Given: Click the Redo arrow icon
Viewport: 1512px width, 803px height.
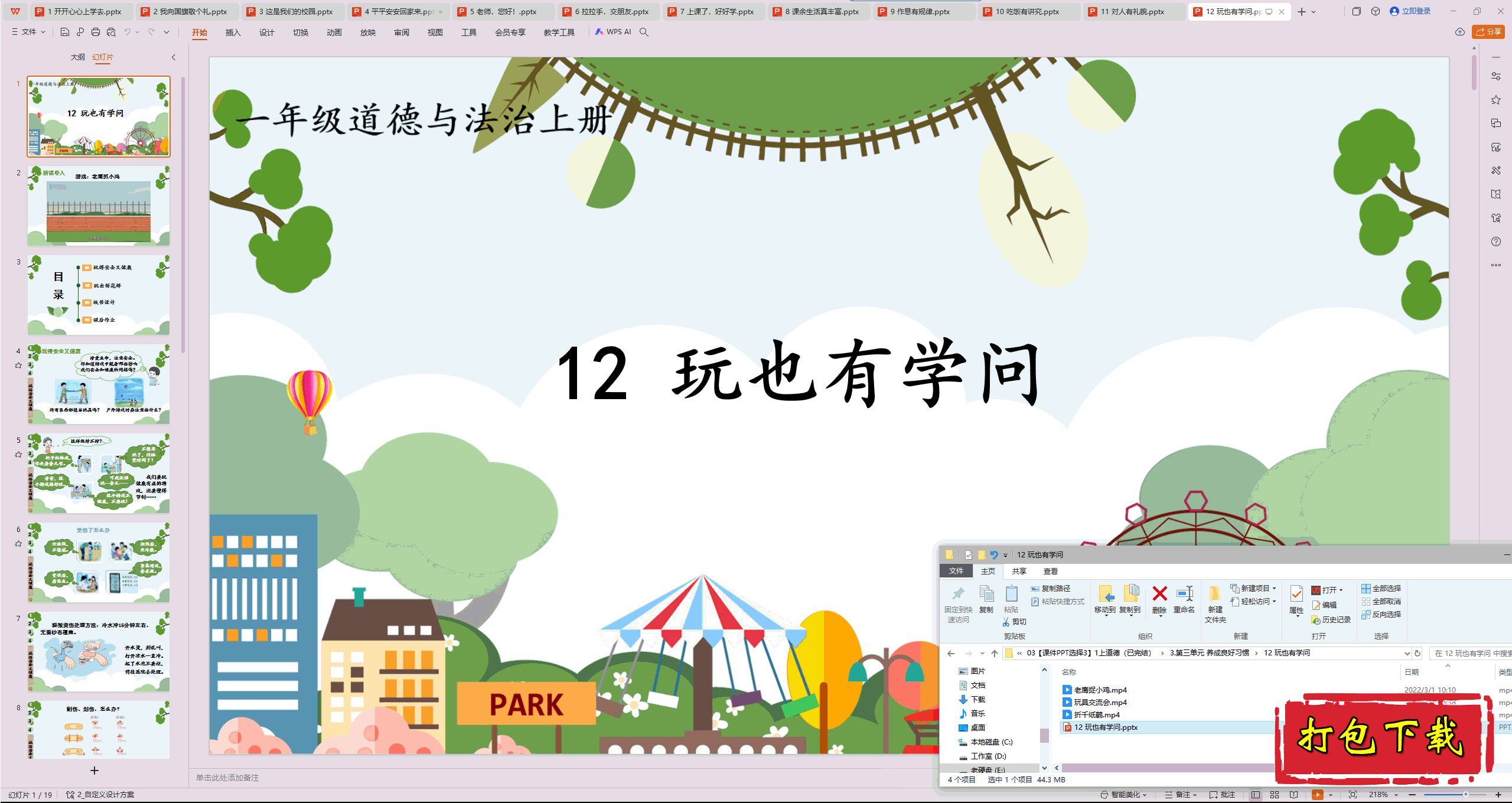Looking at the screenshot, I should pos(151,32).
